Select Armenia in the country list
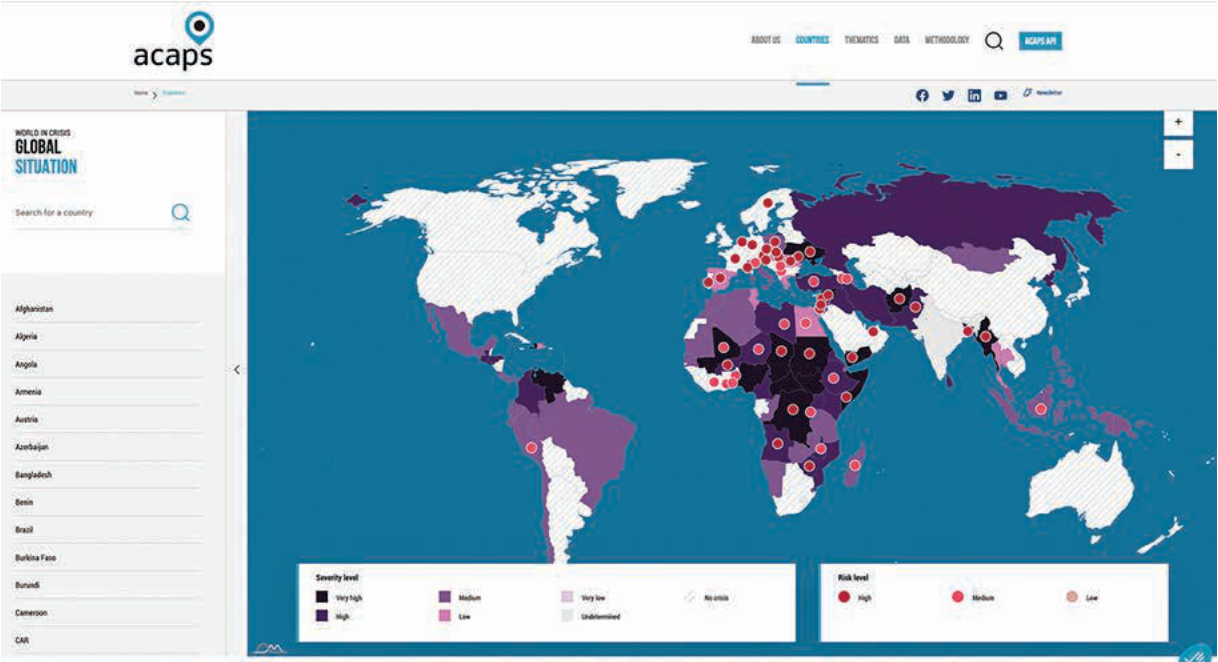The height and width of the screenshot is (662, 1218). pyautogui.click(x=106, y=392)
